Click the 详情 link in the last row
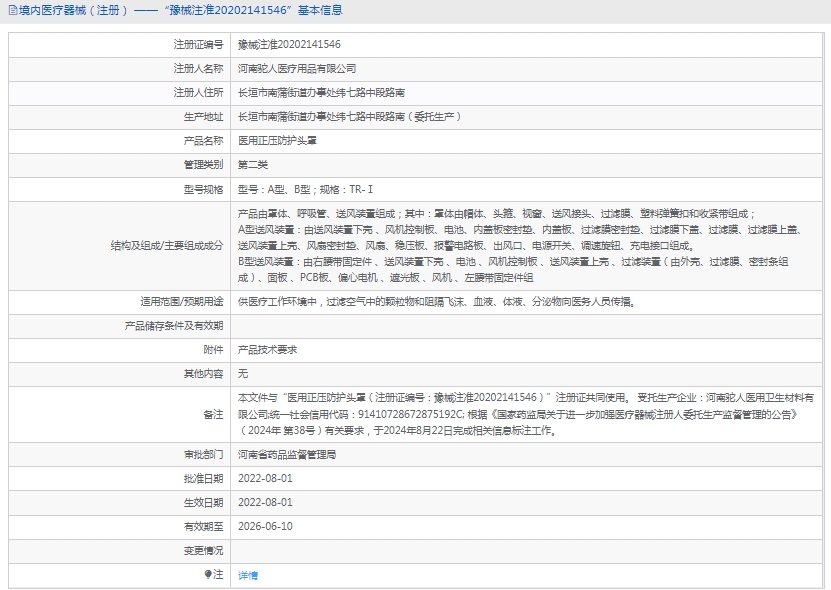831x590 pixels. point(247,576)
